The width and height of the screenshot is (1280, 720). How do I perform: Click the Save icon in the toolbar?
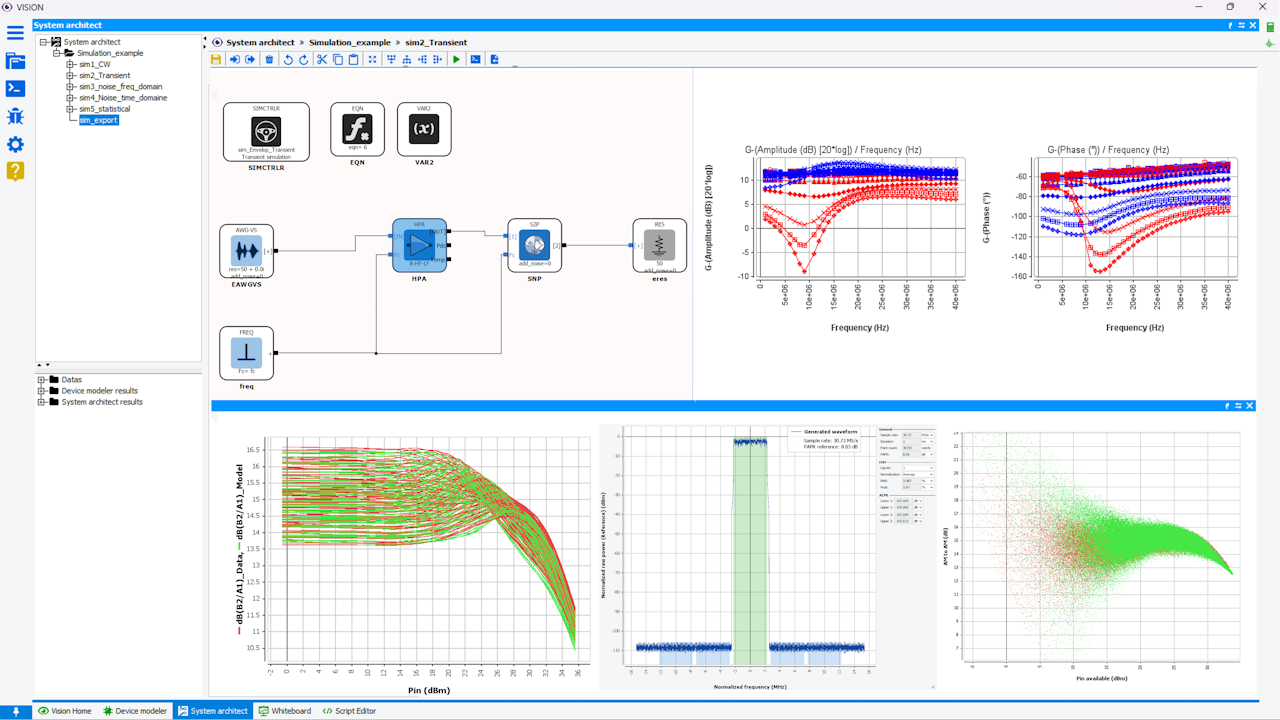click(x=215, y=59)
